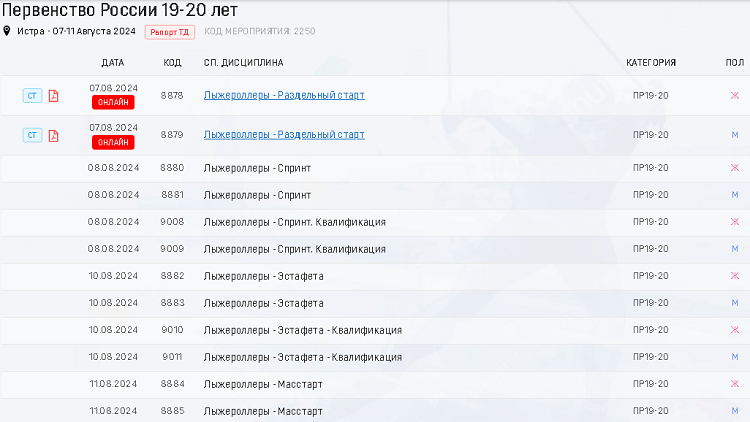Image resolution: width=750 pixels, height=422 pixels.
Task: Click code cell 9011
Action: pyautogui.click(x=172, y=357)
